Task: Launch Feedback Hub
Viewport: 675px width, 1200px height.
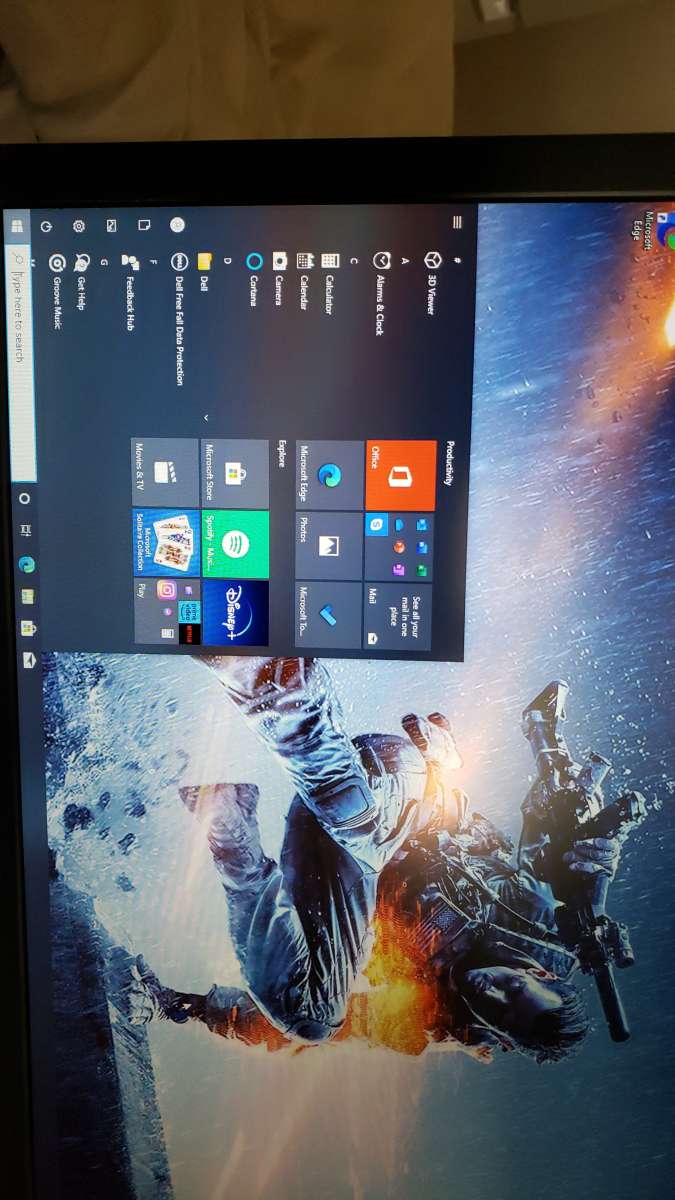Action: click(x=129, y=291)
